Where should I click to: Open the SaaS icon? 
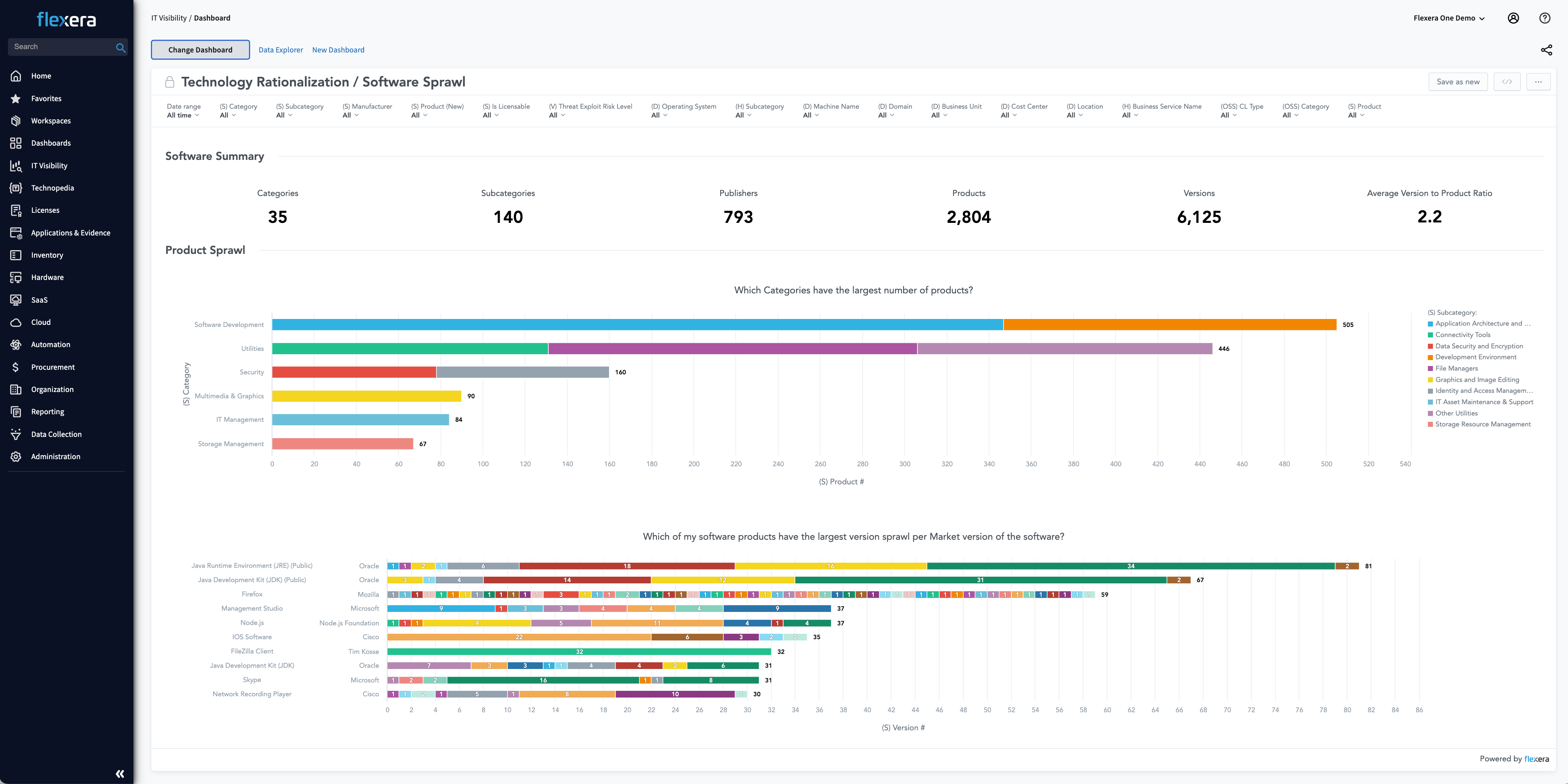[x=16, y=300]
